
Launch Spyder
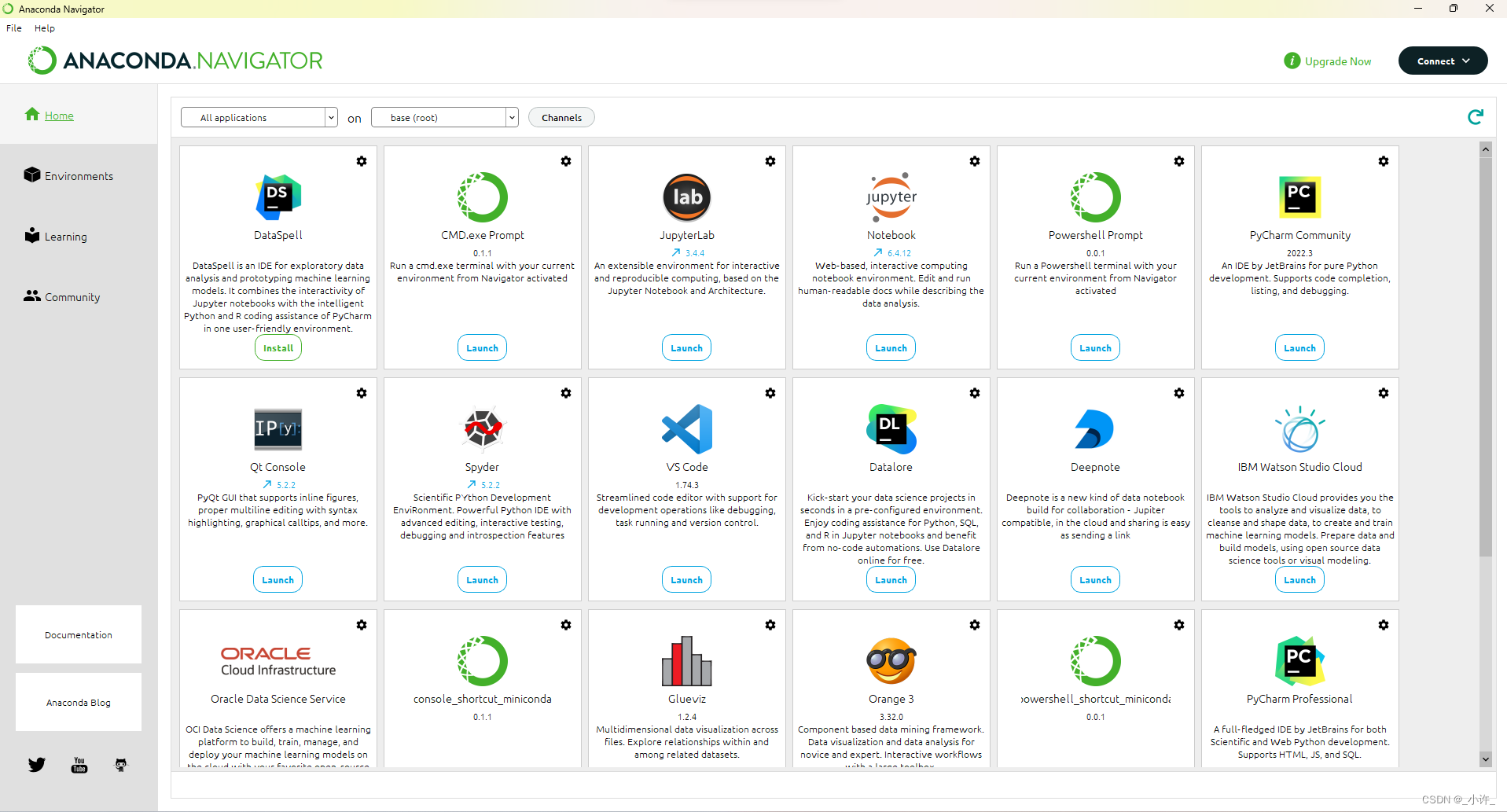pyautogui.click(x=483, y=579)
